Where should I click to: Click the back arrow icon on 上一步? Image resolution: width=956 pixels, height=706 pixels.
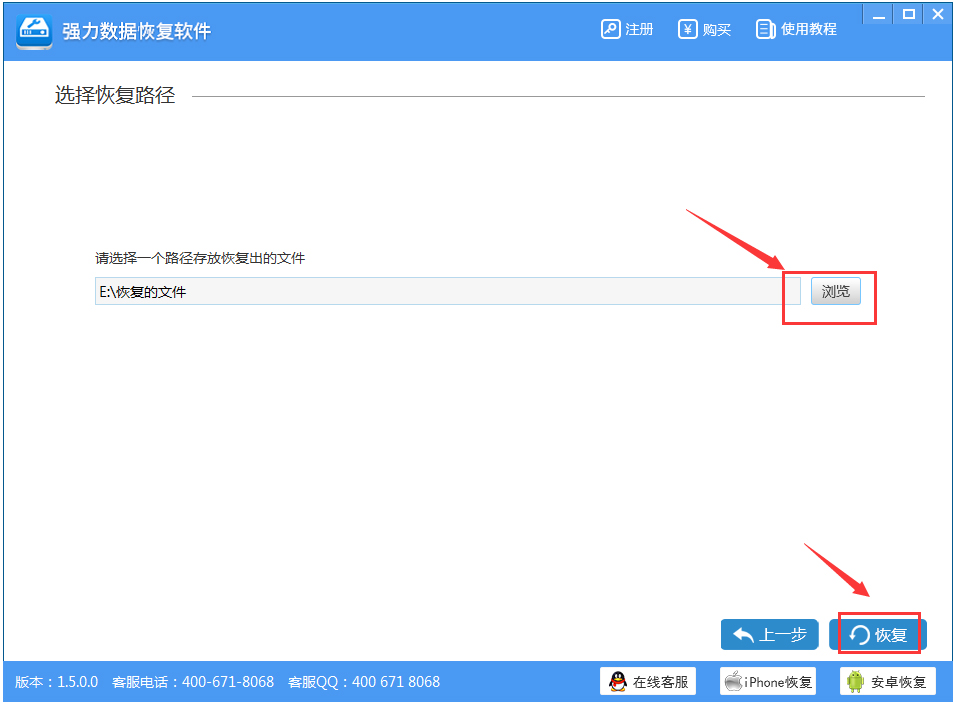742,634
